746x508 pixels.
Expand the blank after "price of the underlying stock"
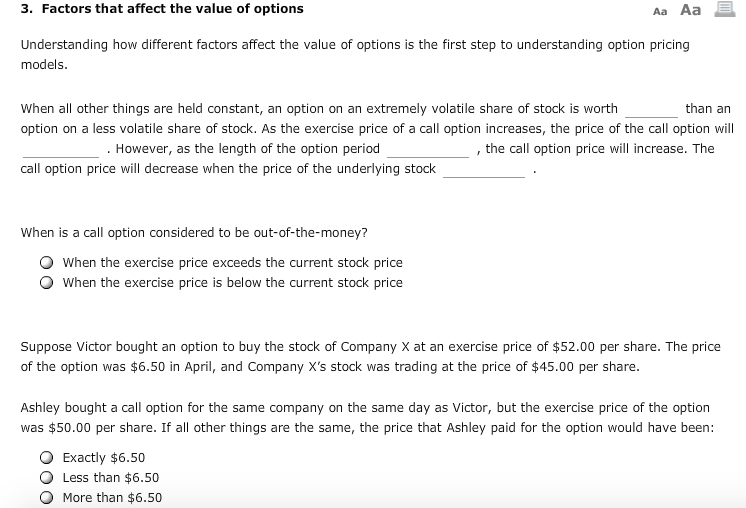pos(484,170)
